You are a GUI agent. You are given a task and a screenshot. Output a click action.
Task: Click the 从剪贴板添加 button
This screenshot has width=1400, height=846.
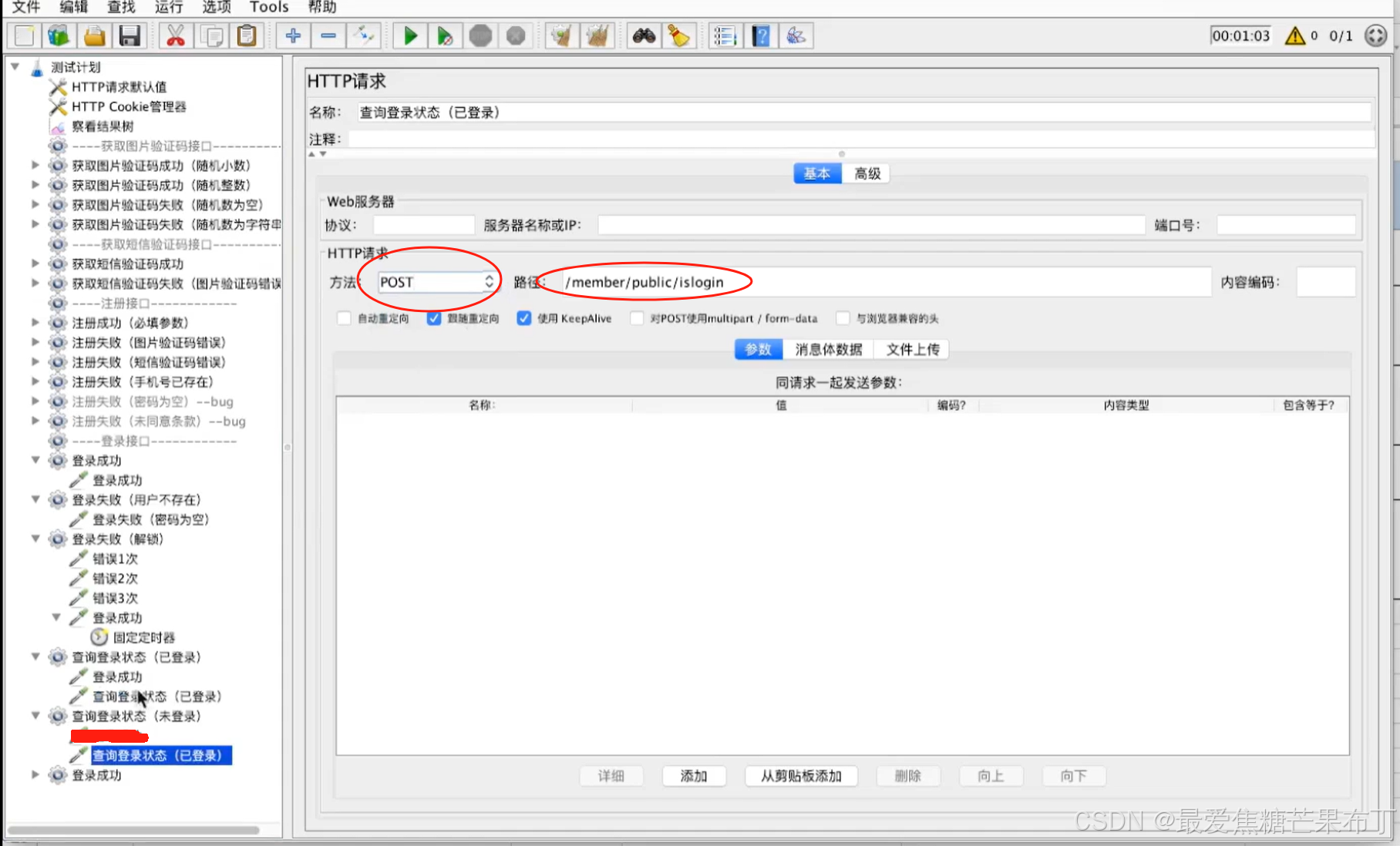coord(801,776)
